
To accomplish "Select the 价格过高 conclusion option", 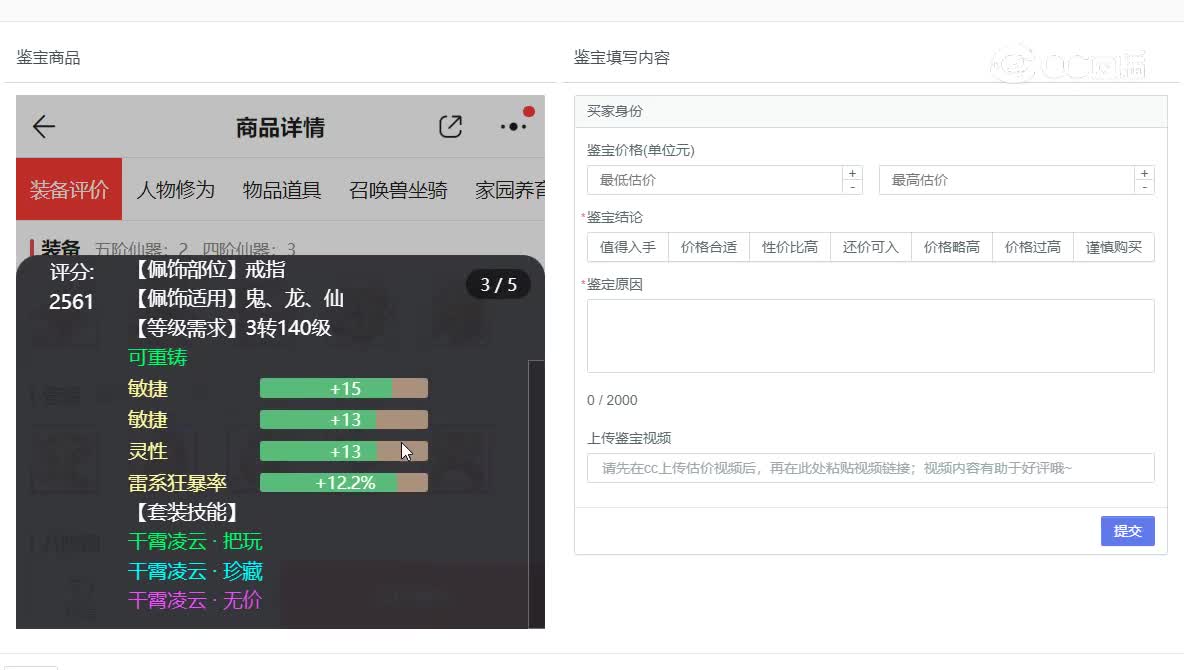I will click(1032, 247).
